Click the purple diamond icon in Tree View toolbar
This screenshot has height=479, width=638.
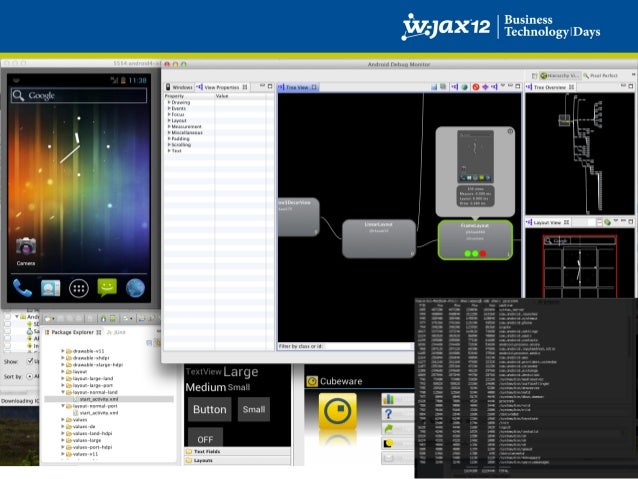[485, 87]
